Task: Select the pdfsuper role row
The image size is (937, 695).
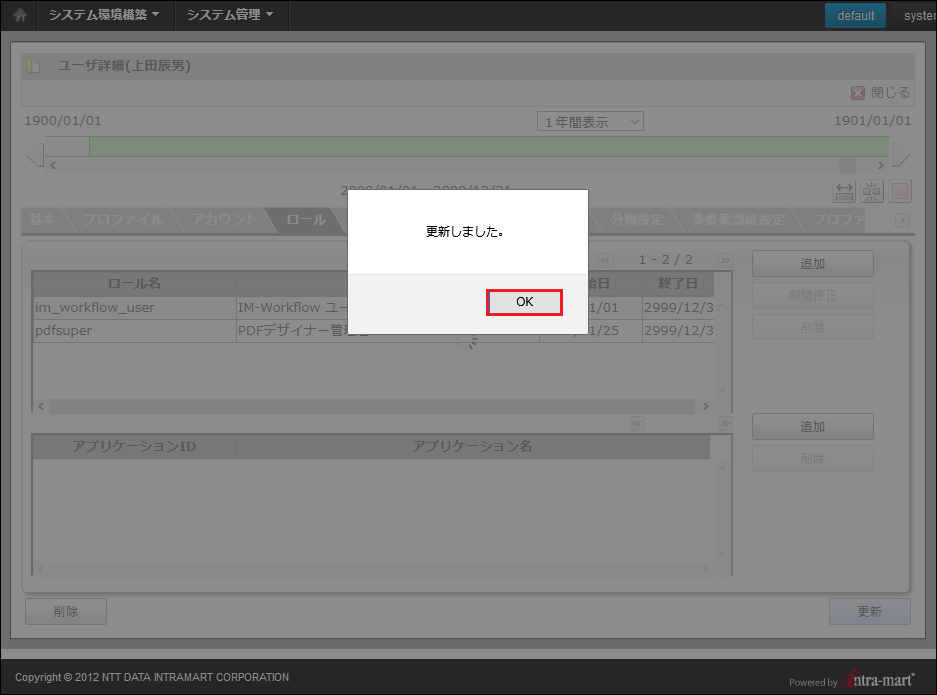Action: [373, 330]
